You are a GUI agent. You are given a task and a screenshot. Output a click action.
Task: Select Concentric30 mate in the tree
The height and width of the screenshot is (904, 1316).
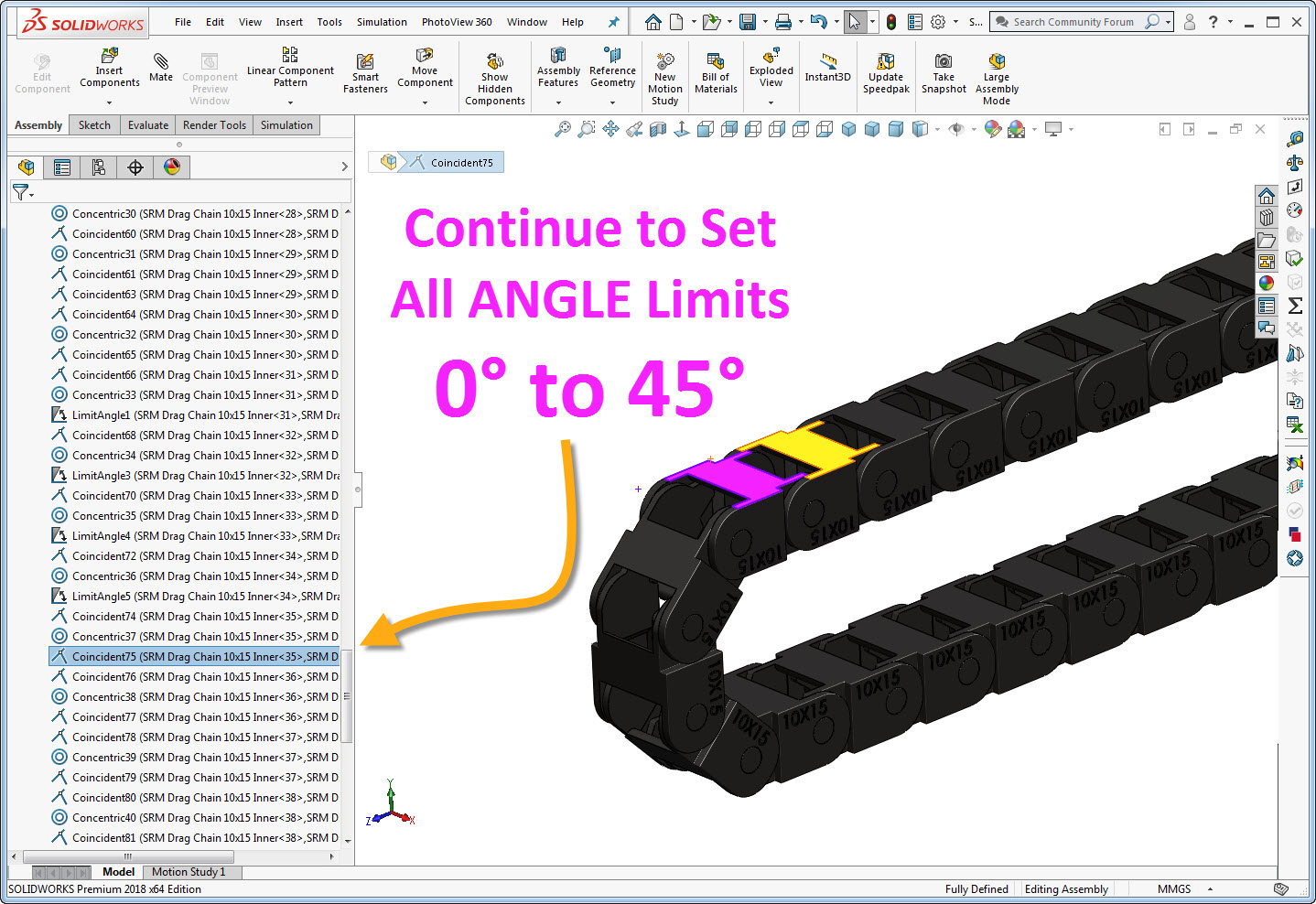tap(195, 214)
